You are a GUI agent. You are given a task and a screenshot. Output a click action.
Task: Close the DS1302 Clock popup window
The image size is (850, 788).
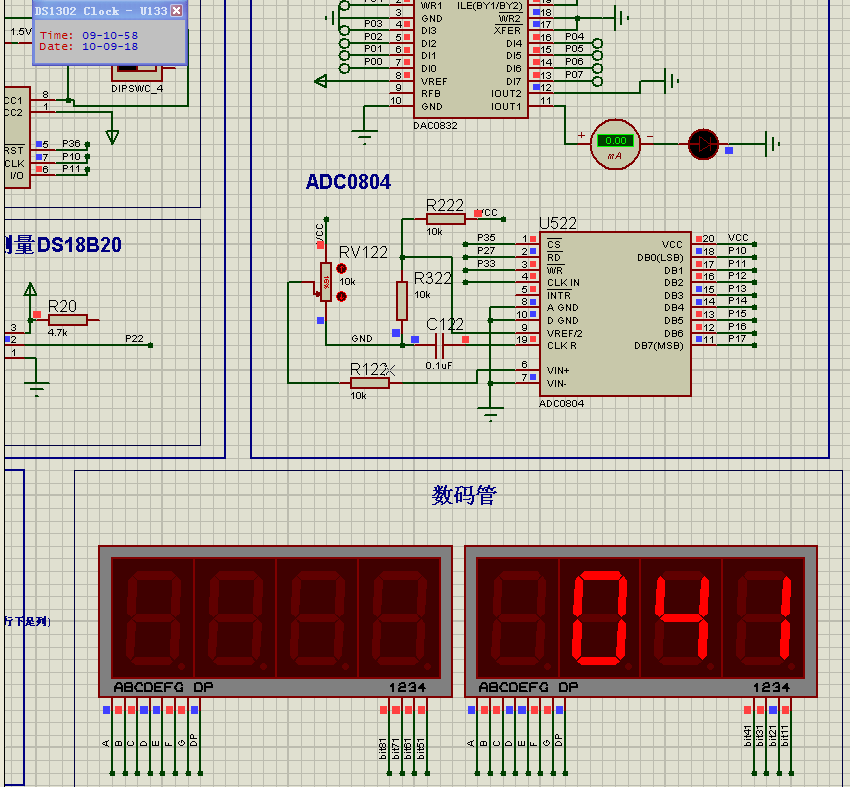pyautogui.click(x=177, y=11)
